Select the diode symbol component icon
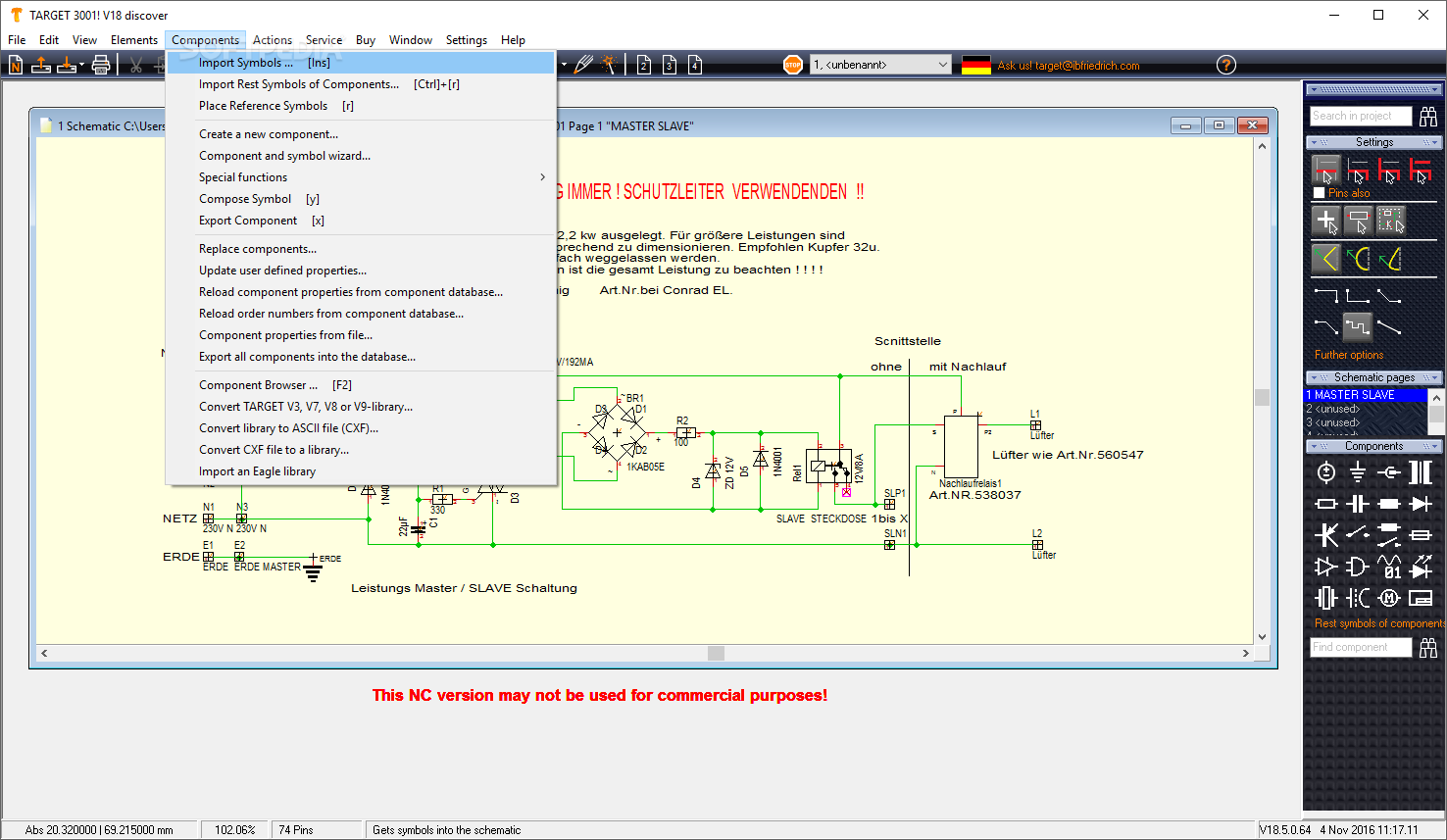 (x=1421, y=505)
